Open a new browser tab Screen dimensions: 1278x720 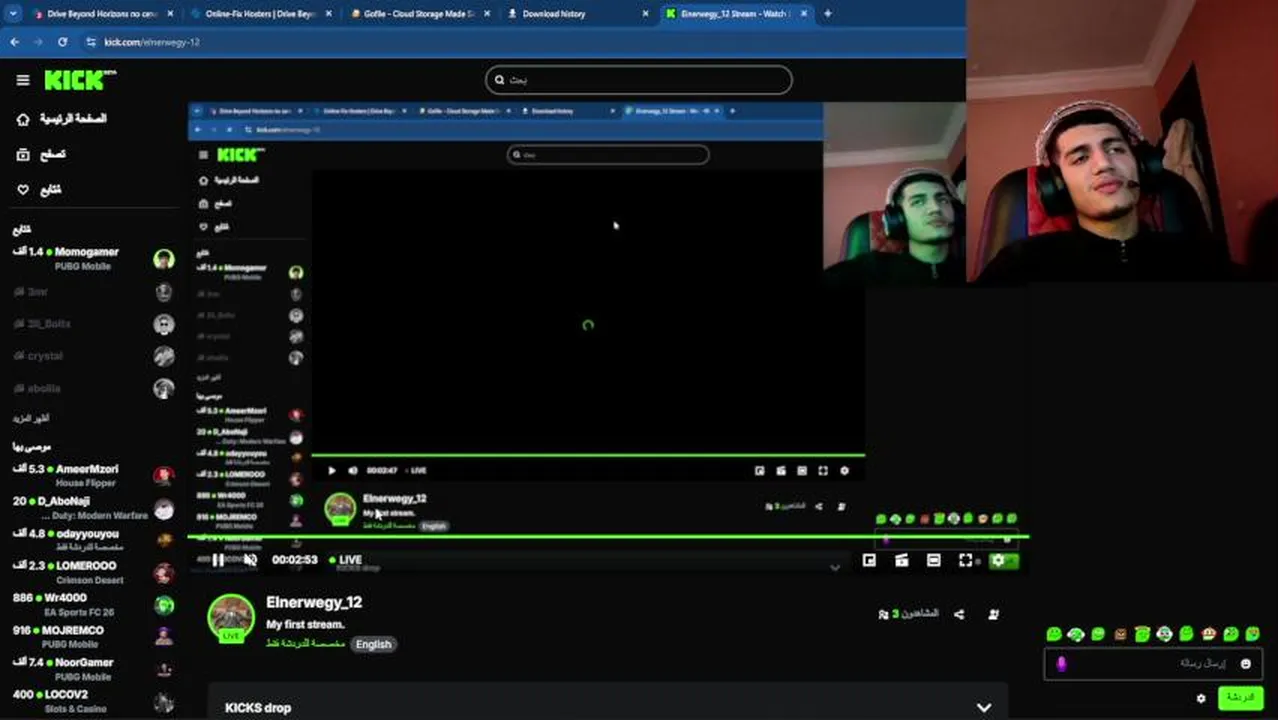pyautogui.click(x=827, y=14)
